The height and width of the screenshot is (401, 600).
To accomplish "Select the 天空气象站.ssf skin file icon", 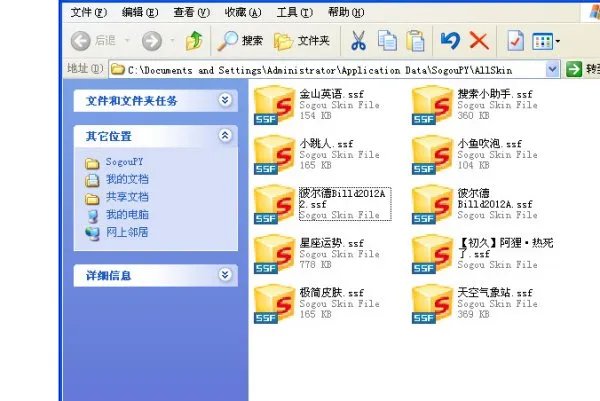I will point(432,304).
